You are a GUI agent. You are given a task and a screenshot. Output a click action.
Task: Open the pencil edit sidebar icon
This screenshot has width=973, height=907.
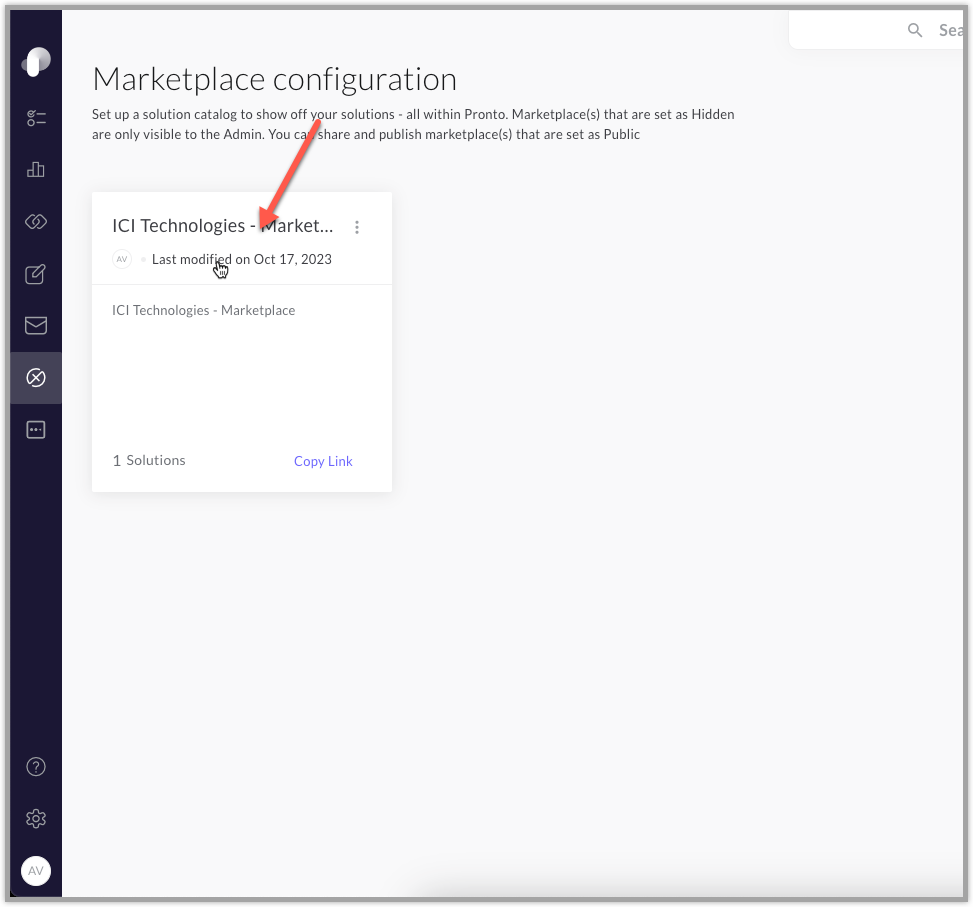pos(36,274)
